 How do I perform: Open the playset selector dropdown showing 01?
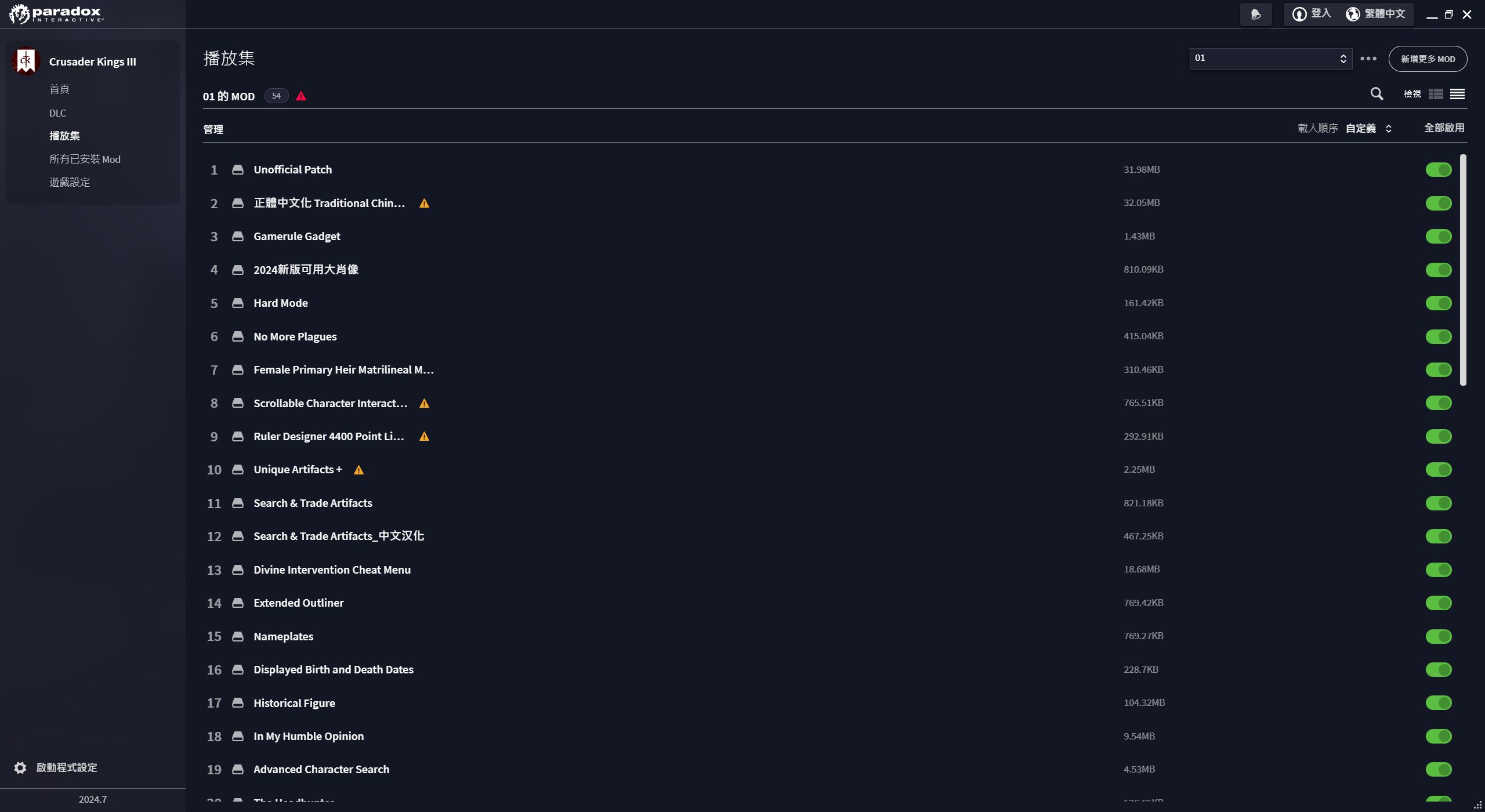(x=1271, y=59)
